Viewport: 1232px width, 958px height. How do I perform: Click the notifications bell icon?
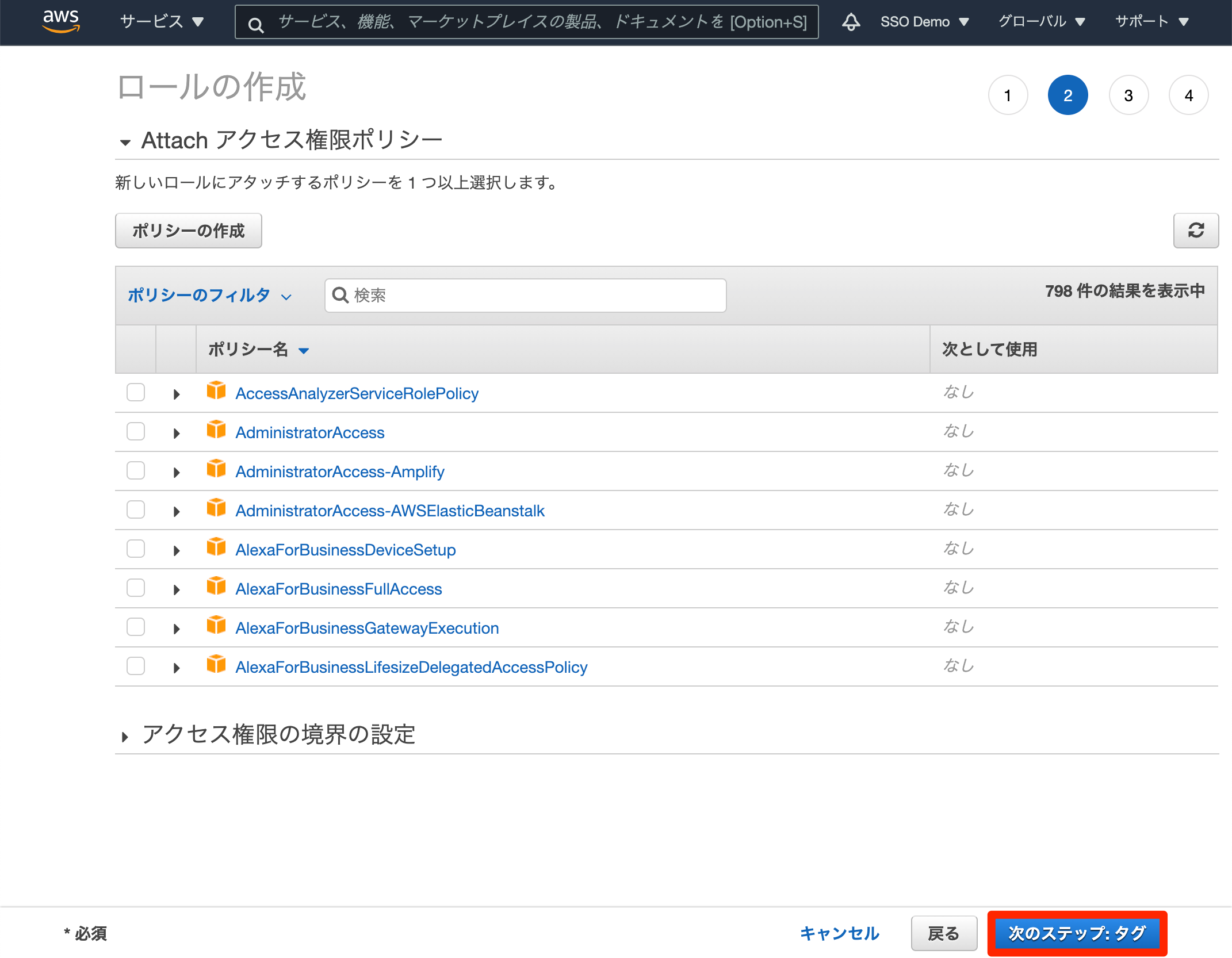click(851, 22)
